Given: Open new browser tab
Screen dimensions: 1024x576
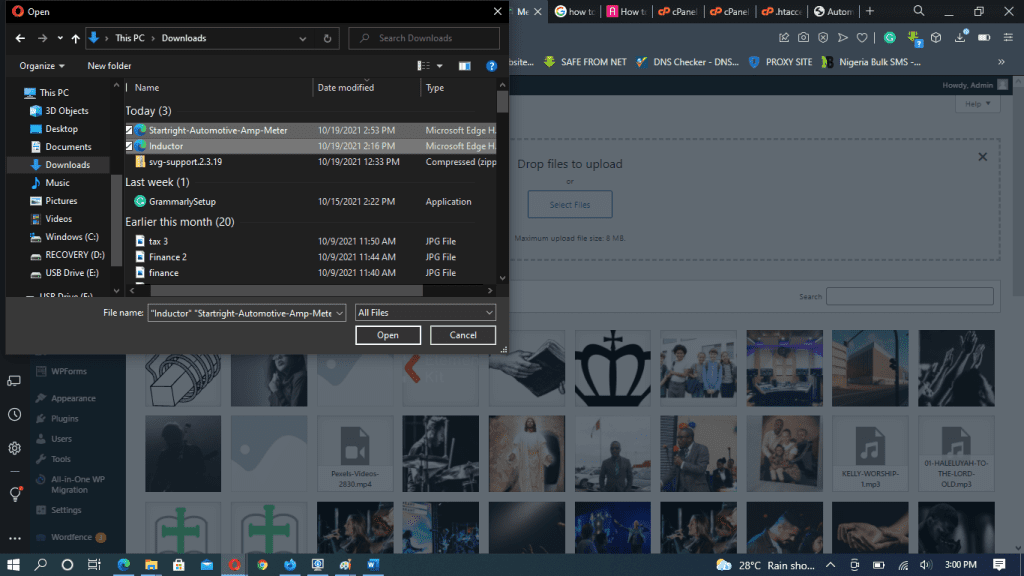Looking at the screenshot, I should pos(870,11).
